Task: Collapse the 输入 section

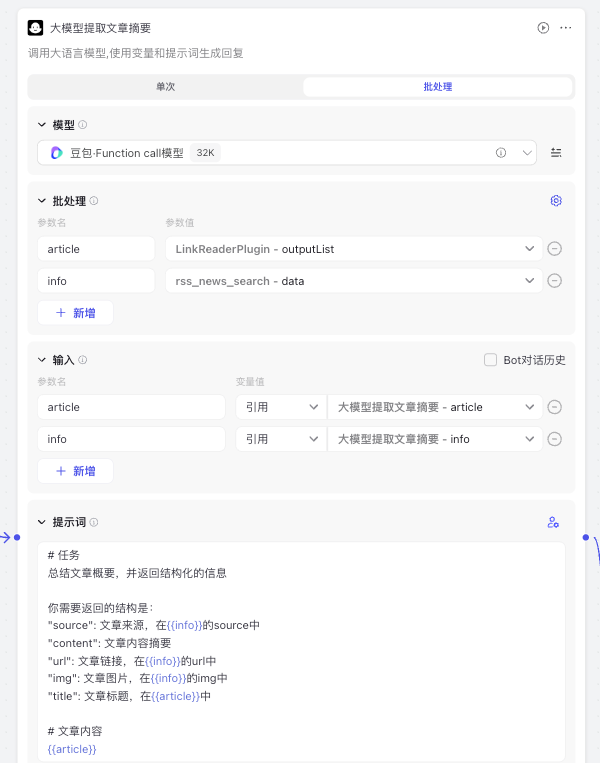Action: (x=42, y=360)
